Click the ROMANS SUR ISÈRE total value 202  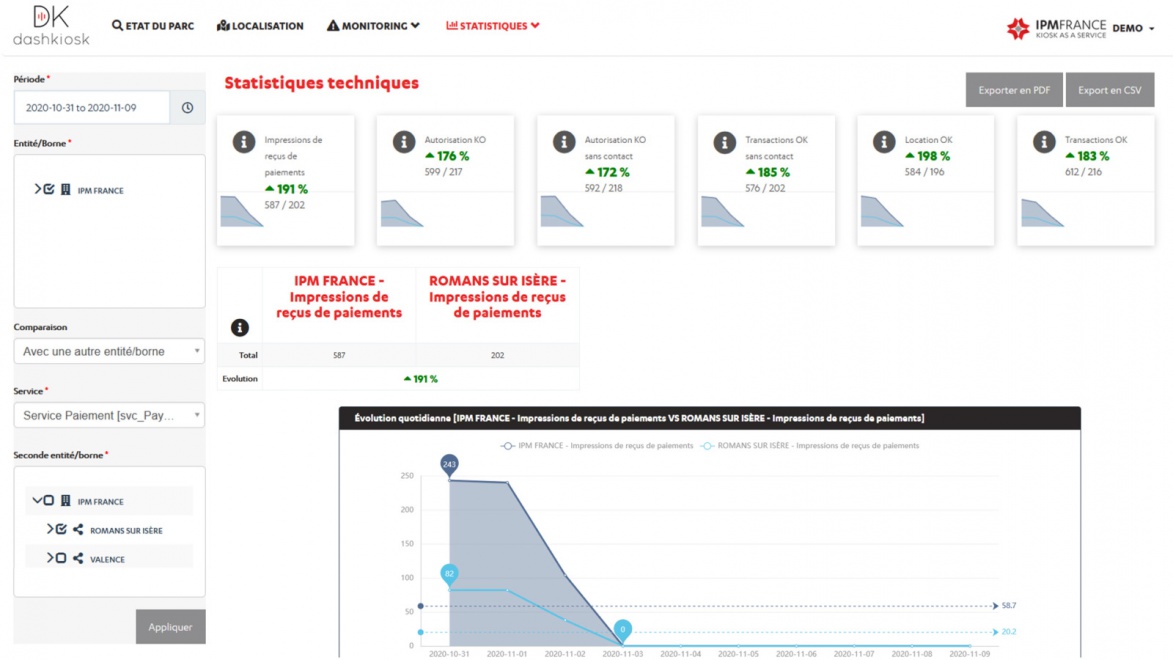point(497,355)
